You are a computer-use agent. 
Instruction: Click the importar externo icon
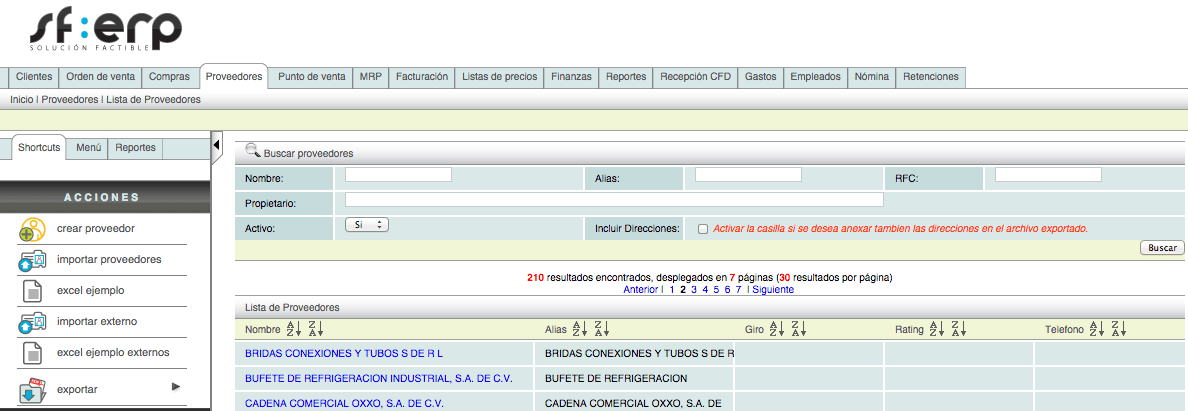[32, 322]
